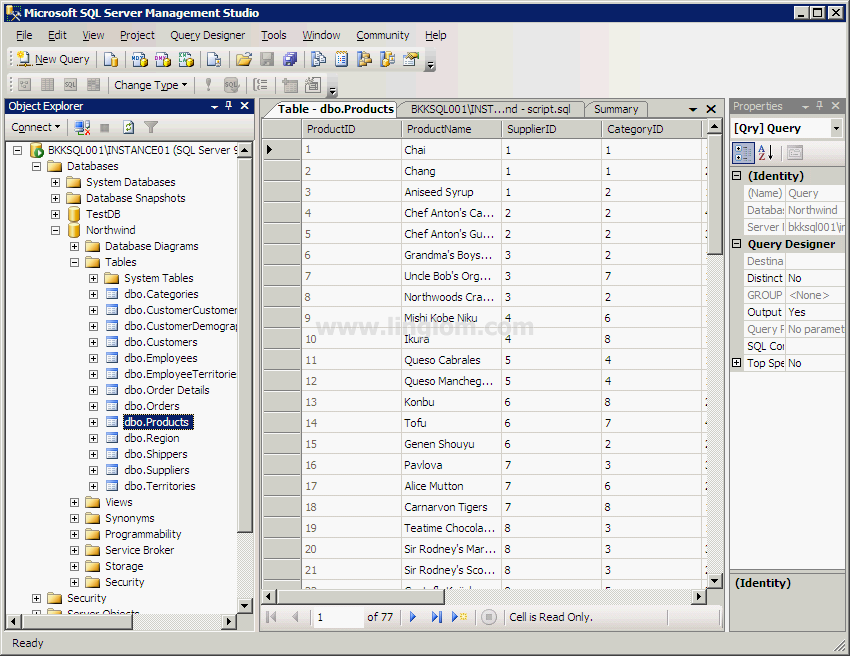
Task: Open the [Qry] Query object dropdown
Action: point(836,128)
